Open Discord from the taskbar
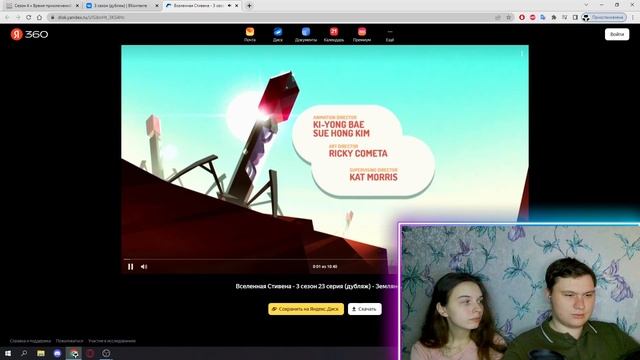Image resolution: width=640 pixels, height=360 pixels. (57, 353)
